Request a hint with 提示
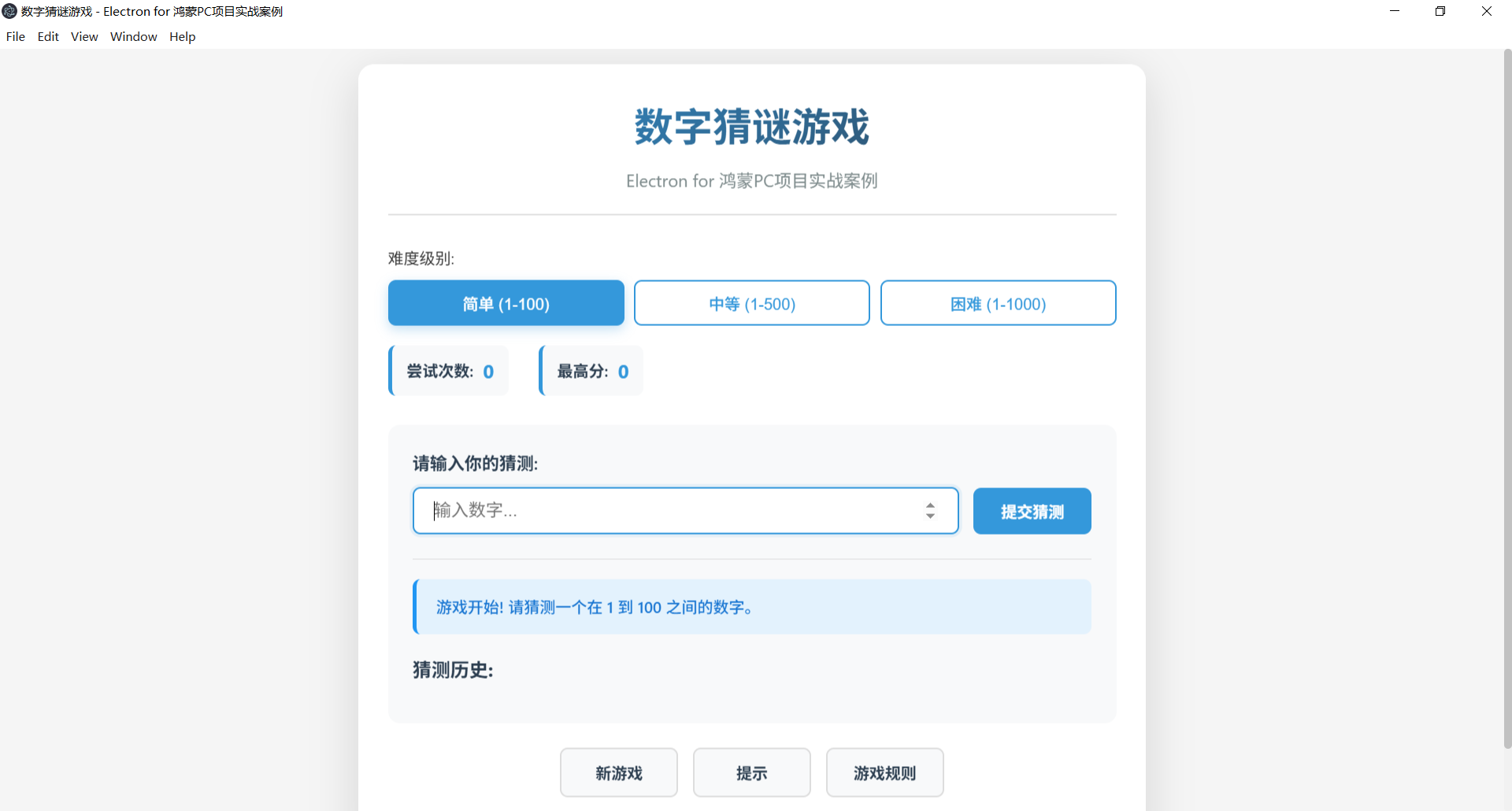This screenshot has width=1512, height=811. tap(751, 772)
